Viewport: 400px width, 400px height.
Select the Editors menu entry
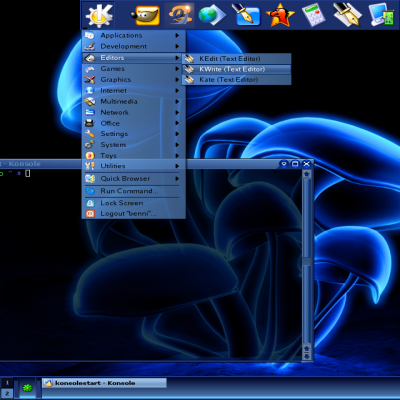(133, 58)
